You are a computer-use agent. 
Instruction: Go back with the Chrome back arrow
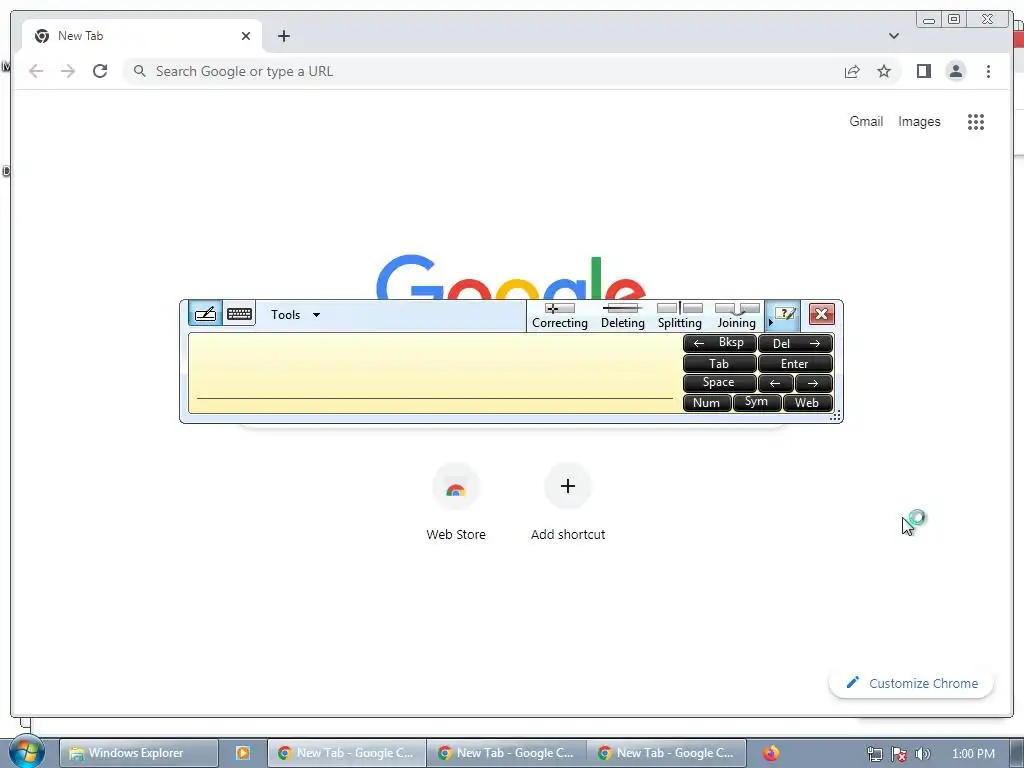click(36, 71)
